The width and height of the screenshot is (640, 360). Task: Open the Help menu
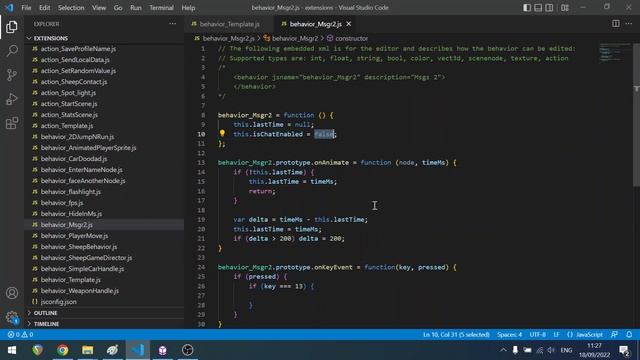(x=188, y=8)
